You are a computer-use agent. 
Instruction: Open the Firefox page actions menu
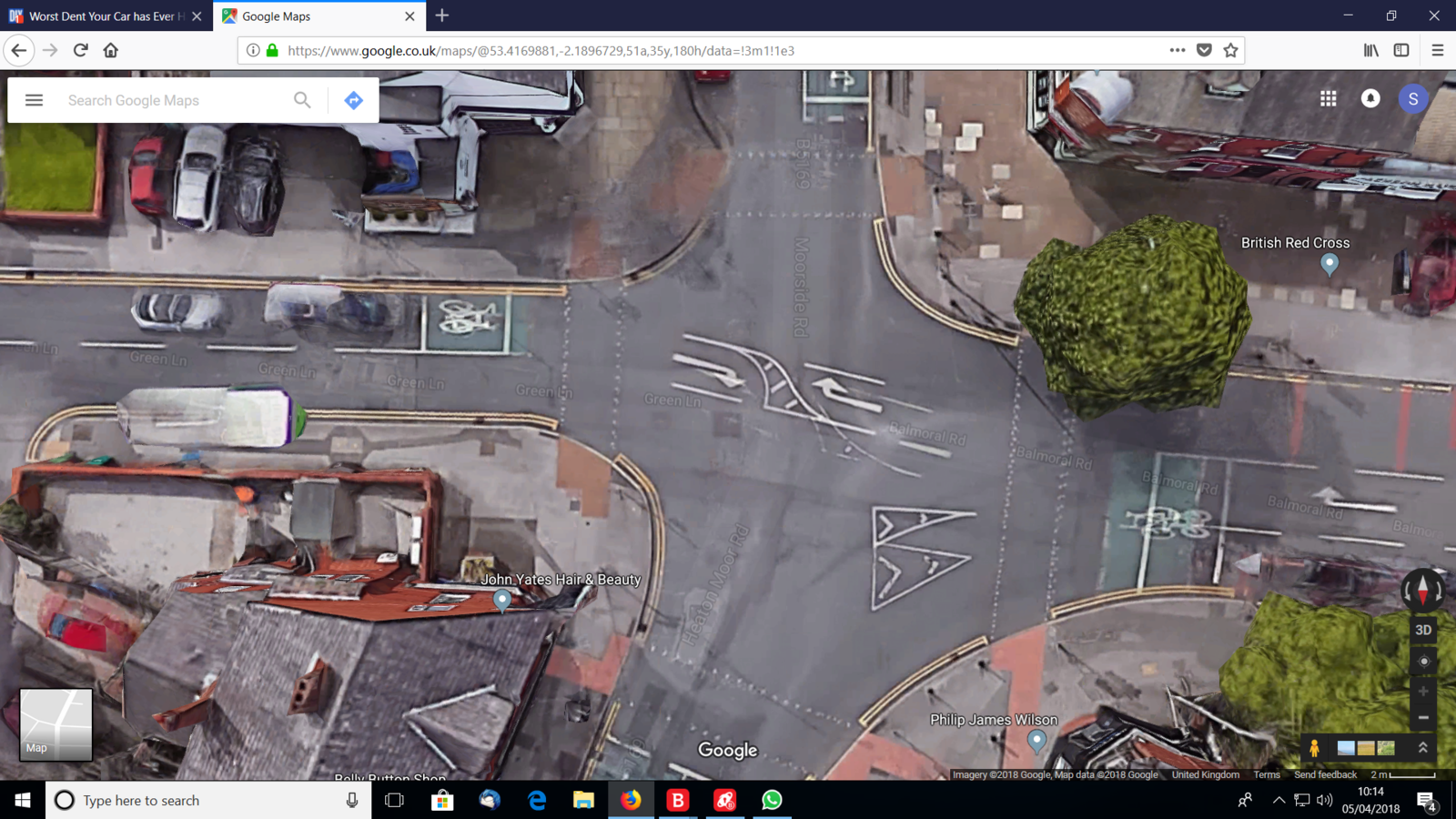1177,51
